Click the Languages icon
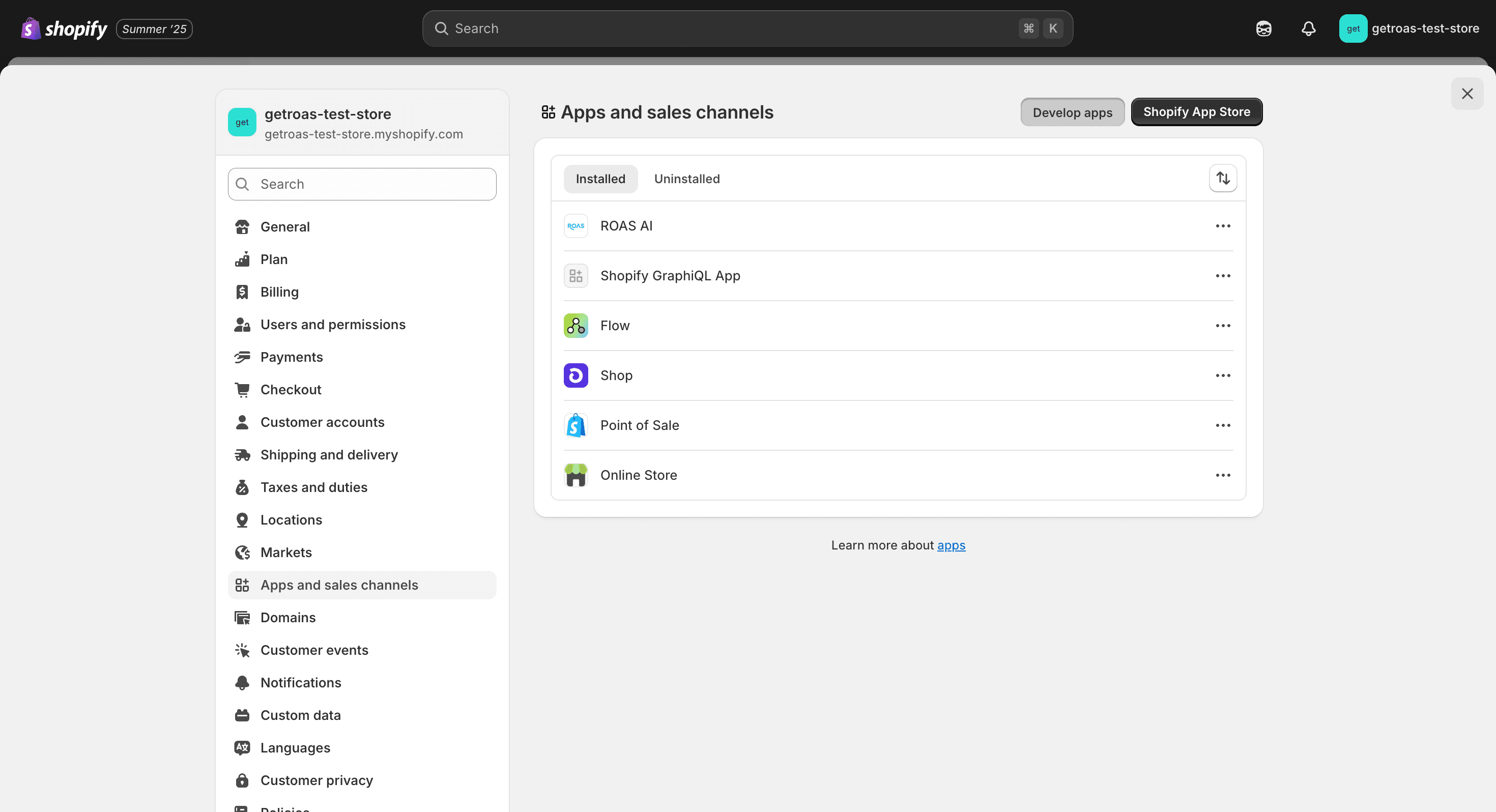This screenshot has width=1496, height=812. (242, 747)
